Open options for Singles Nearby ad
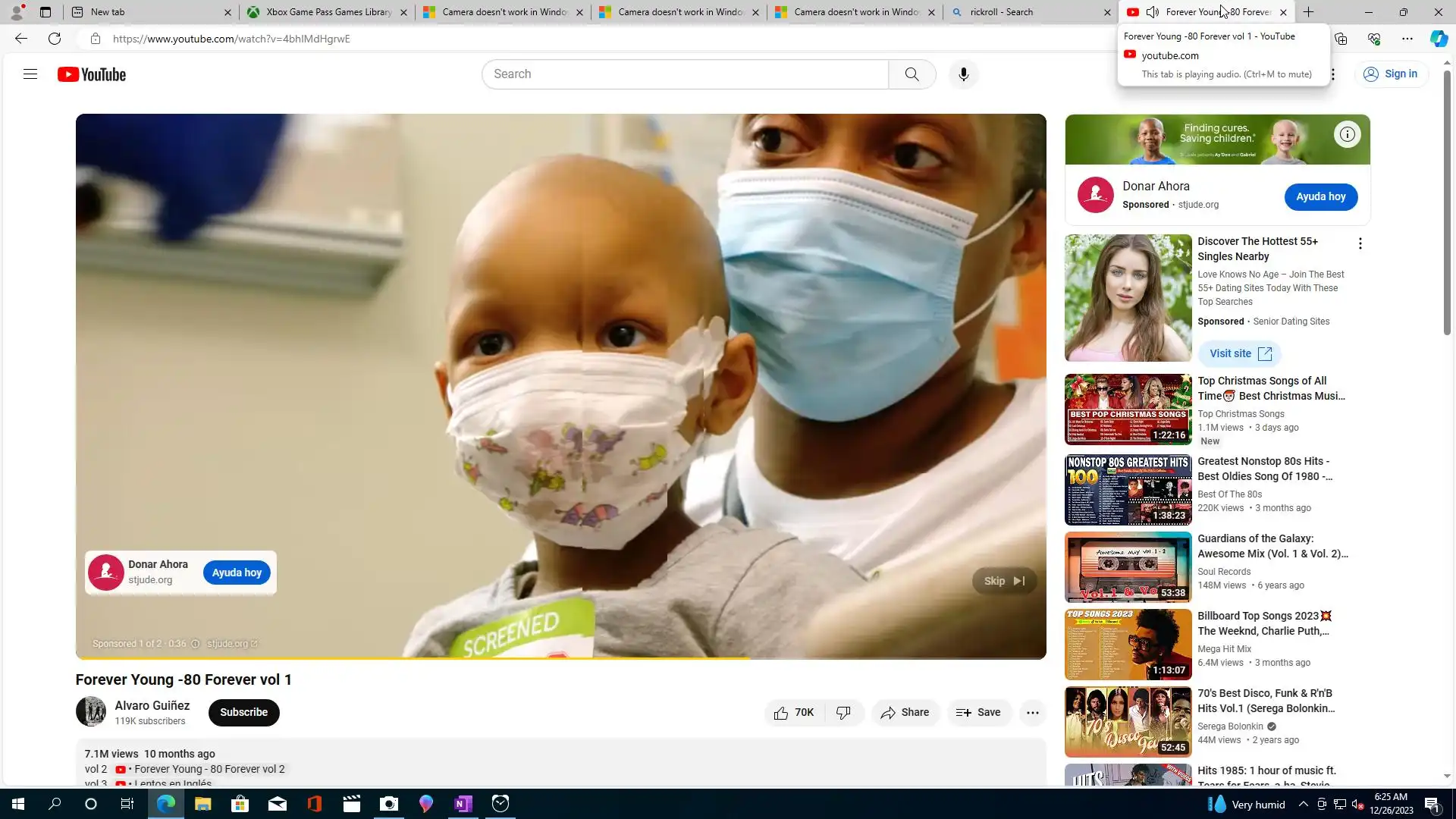 (x=1360, y=243)
